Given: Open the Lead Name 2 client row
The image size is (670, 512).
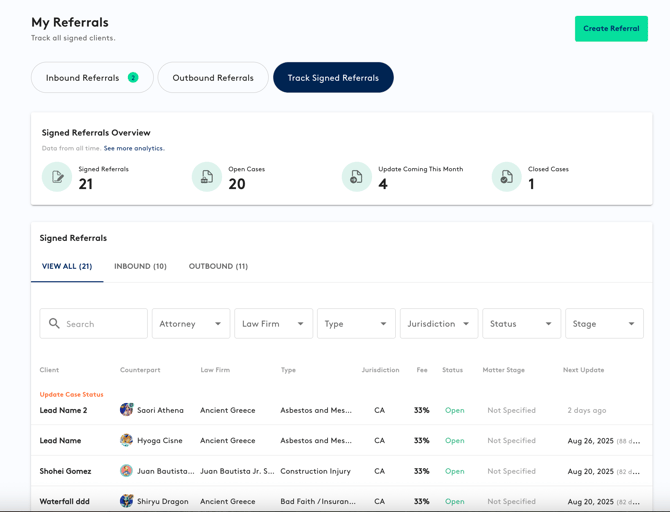Looking at the screenshot, I should click(64, 410).
